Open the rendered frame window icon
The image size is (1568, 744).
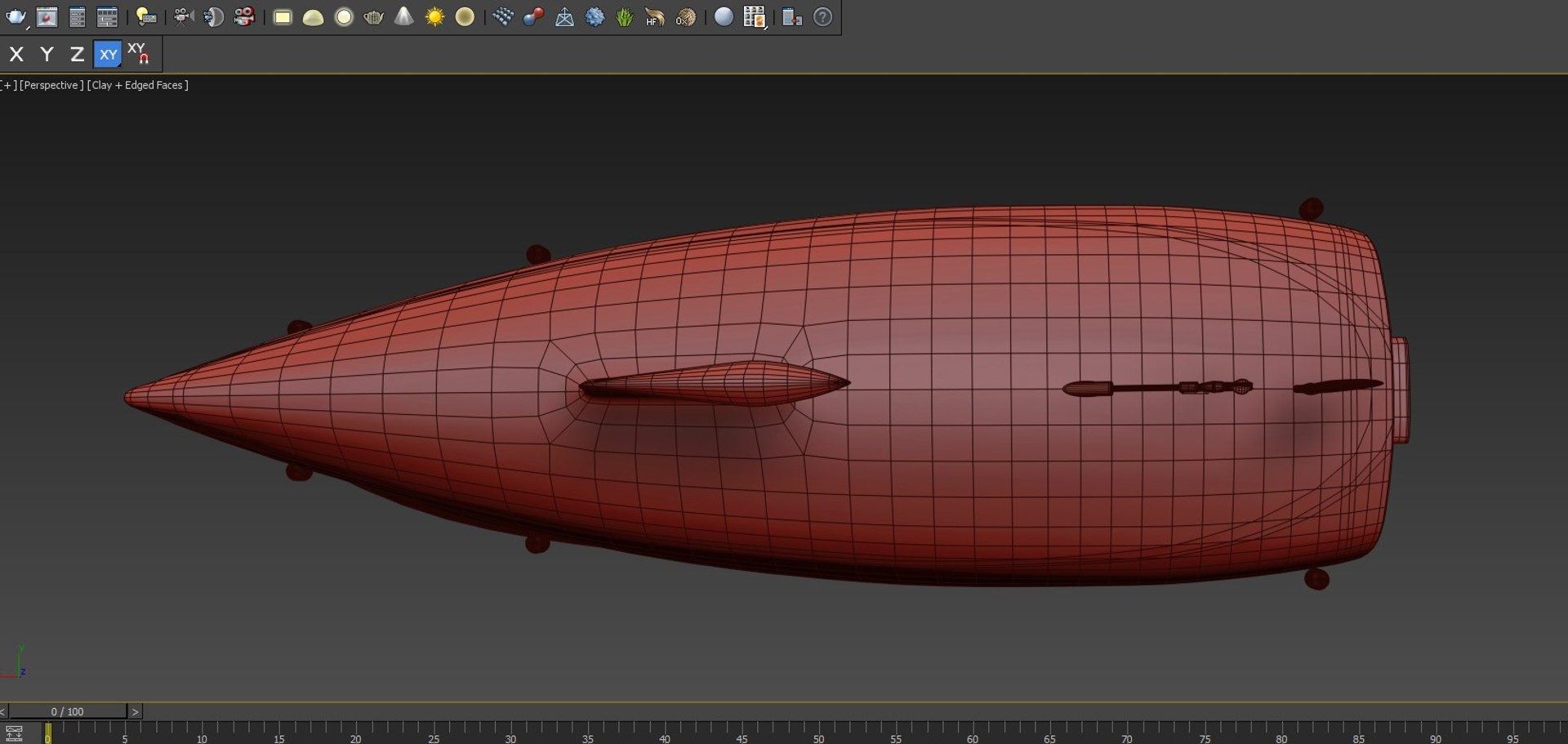[47, 17]
